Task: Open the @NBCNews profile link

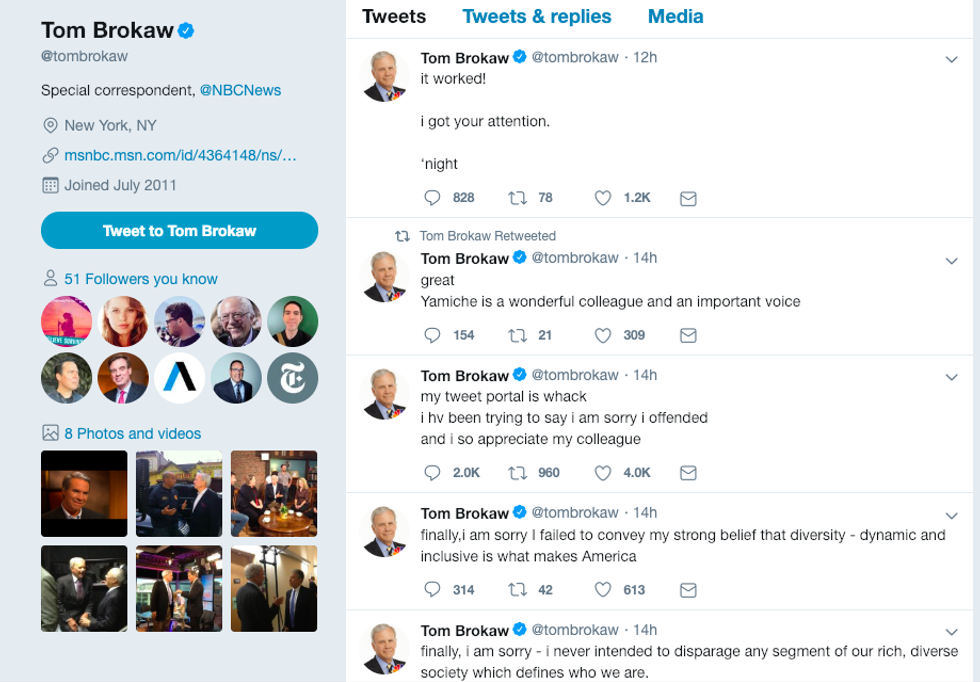Action: point(240,90)
